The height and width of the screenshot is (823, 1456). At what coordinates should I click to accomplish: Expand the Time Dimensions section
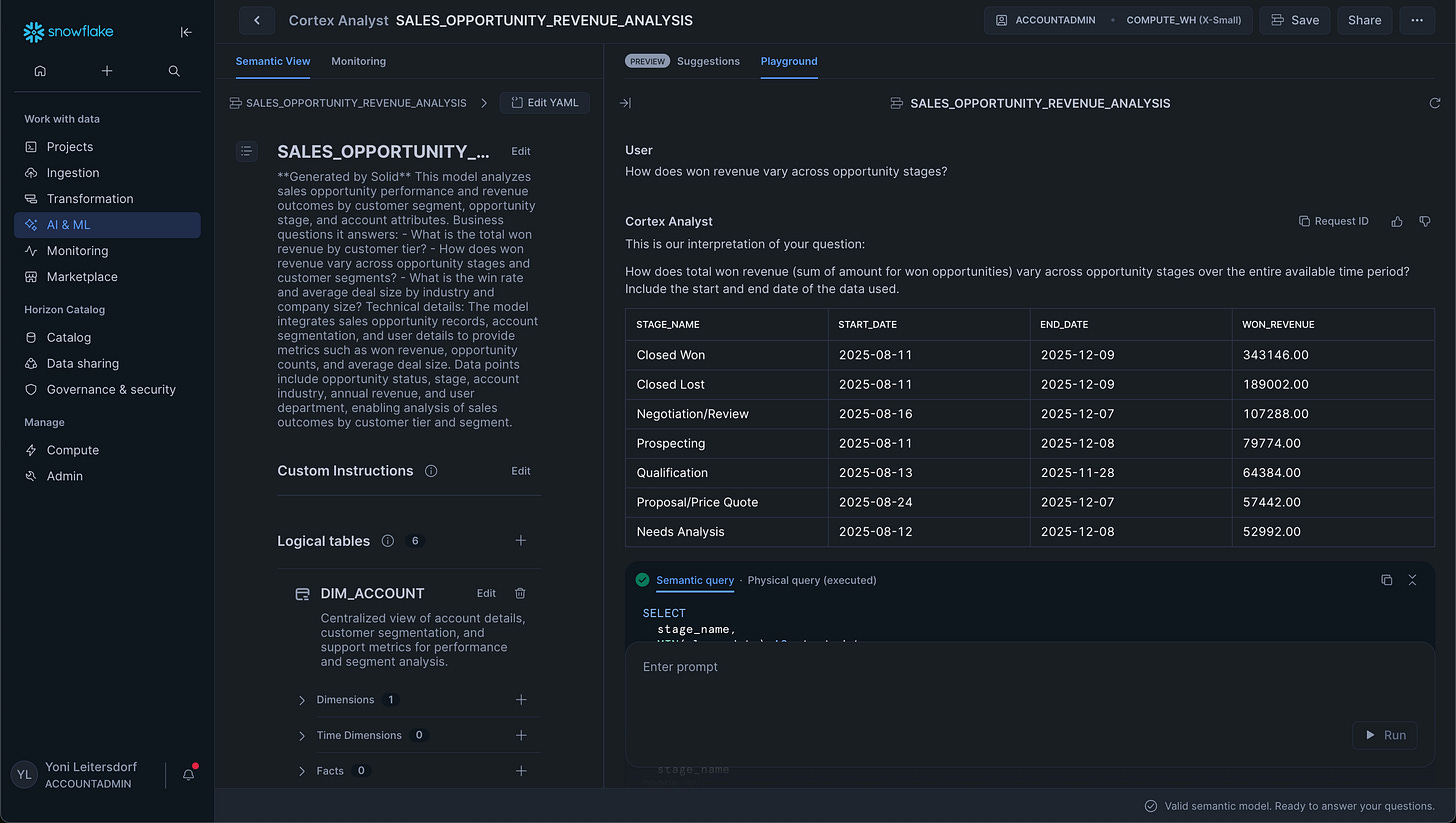302,735
